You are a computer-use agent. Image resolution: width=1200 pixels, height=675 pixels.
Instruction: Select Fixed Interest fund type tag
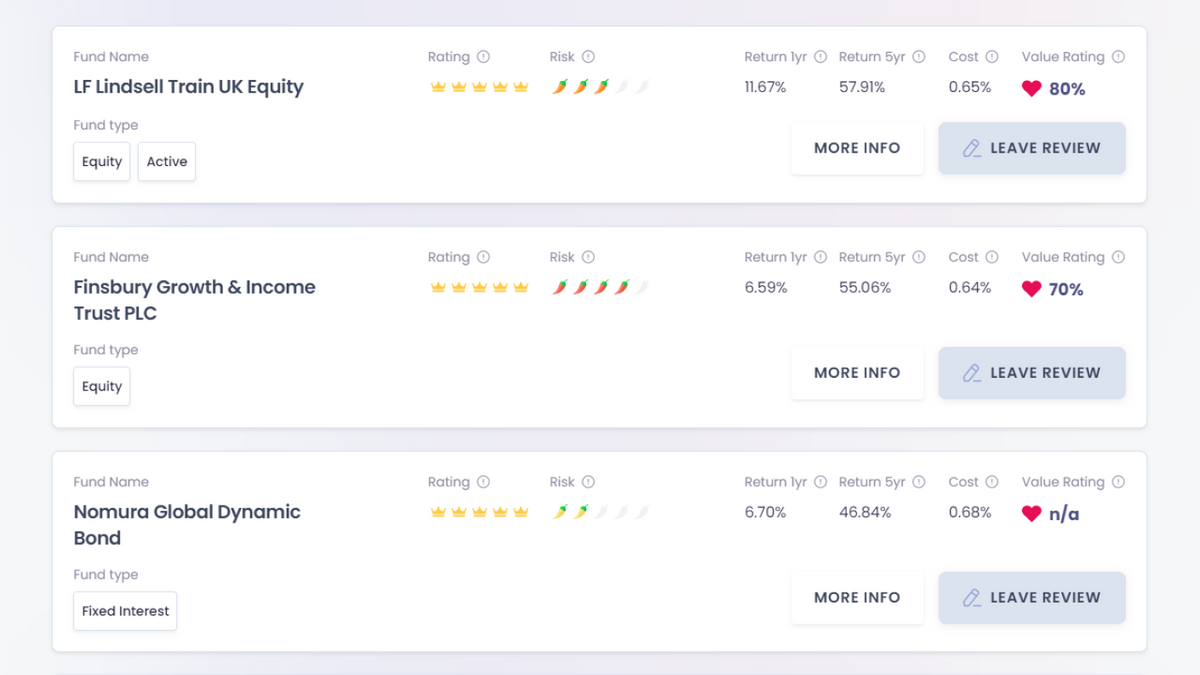point(125,611)
